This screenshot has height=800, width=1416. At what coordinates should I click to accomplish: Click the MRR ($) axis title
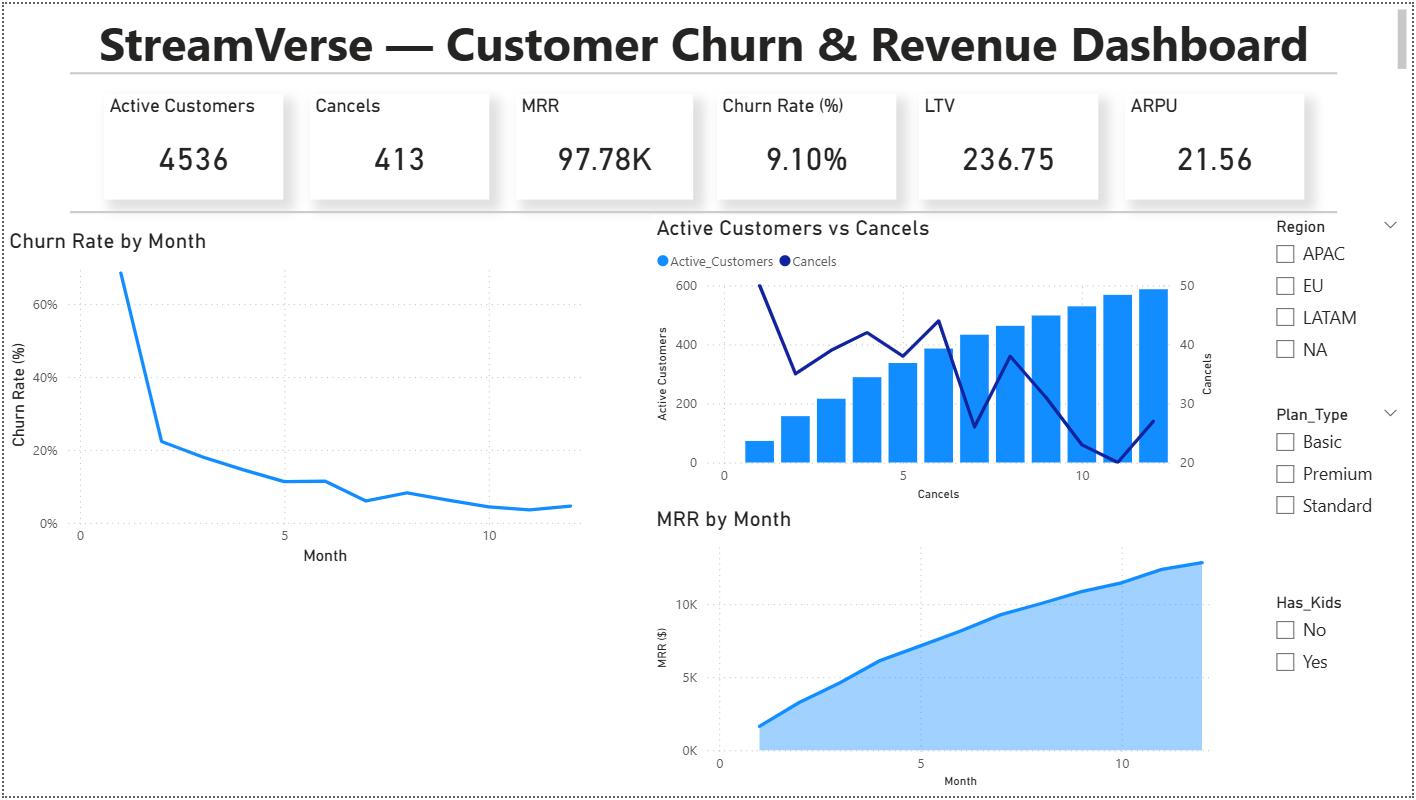[x=661, y=650]
